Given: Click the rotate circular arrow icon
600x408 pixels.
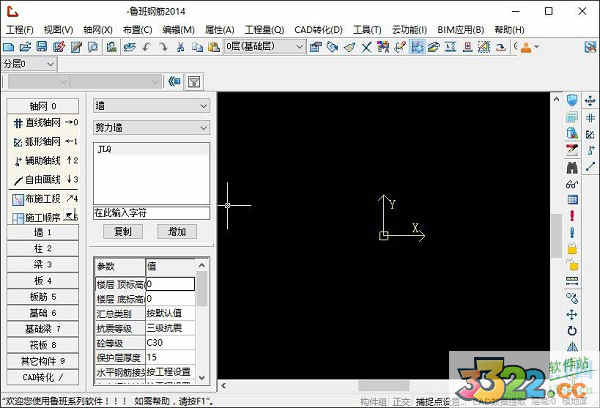Looking at the screenshot, I should coord(572,331).
